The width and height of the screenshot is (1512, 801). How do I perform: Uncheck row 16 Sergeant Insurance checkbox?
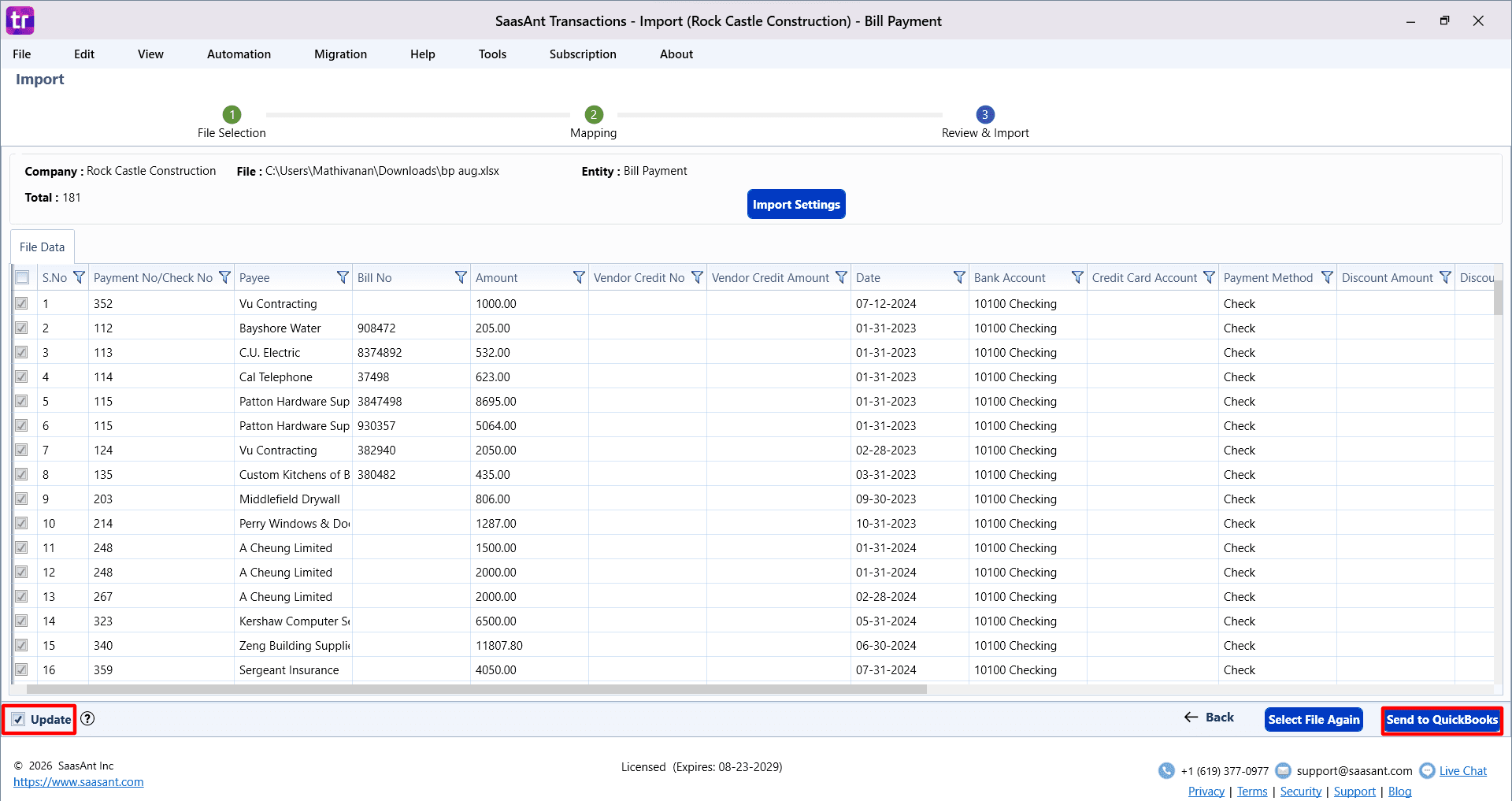pos(21,669)
